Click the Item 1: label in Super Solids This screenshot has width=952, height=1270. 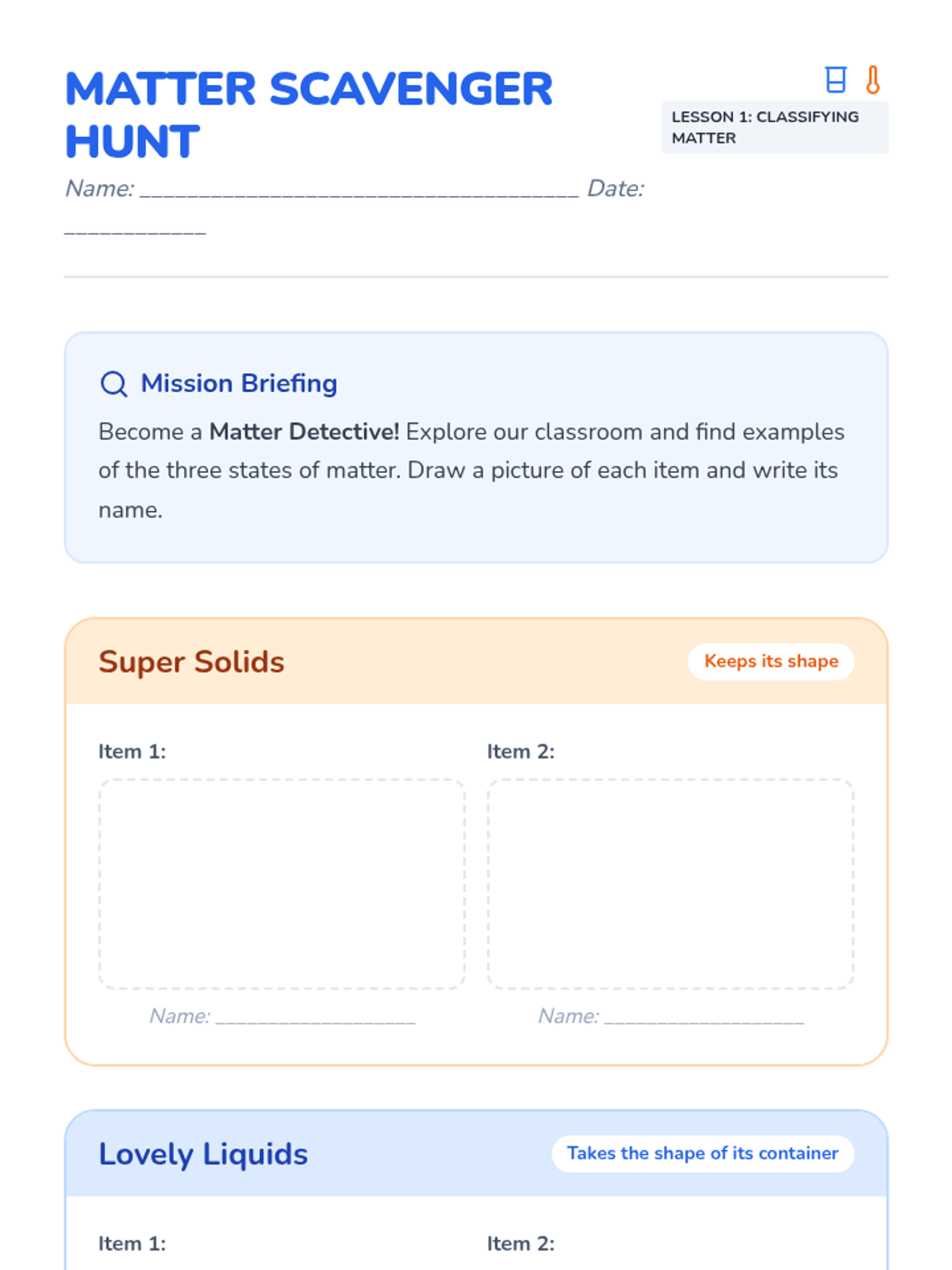(x=132, y=752)
